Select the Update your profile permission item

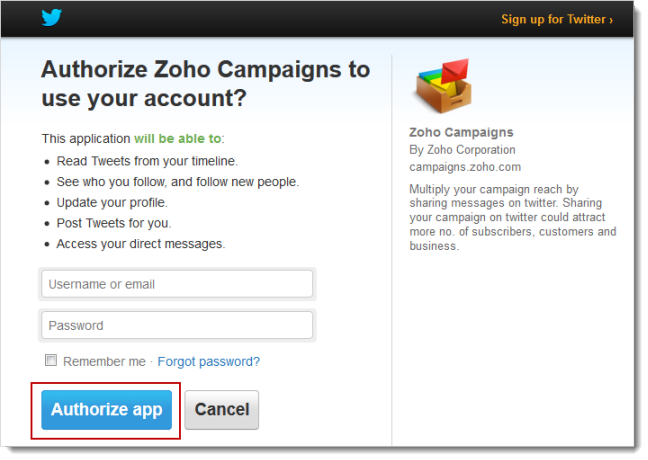(x=112, y=203)
